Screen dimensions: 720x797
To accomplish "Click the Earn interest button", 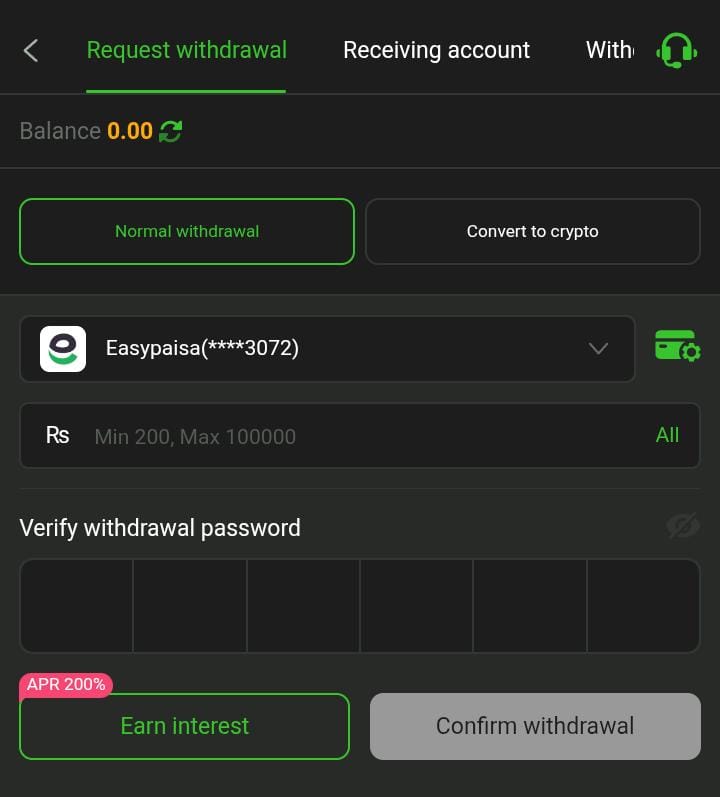I will [x=185, y=726].
